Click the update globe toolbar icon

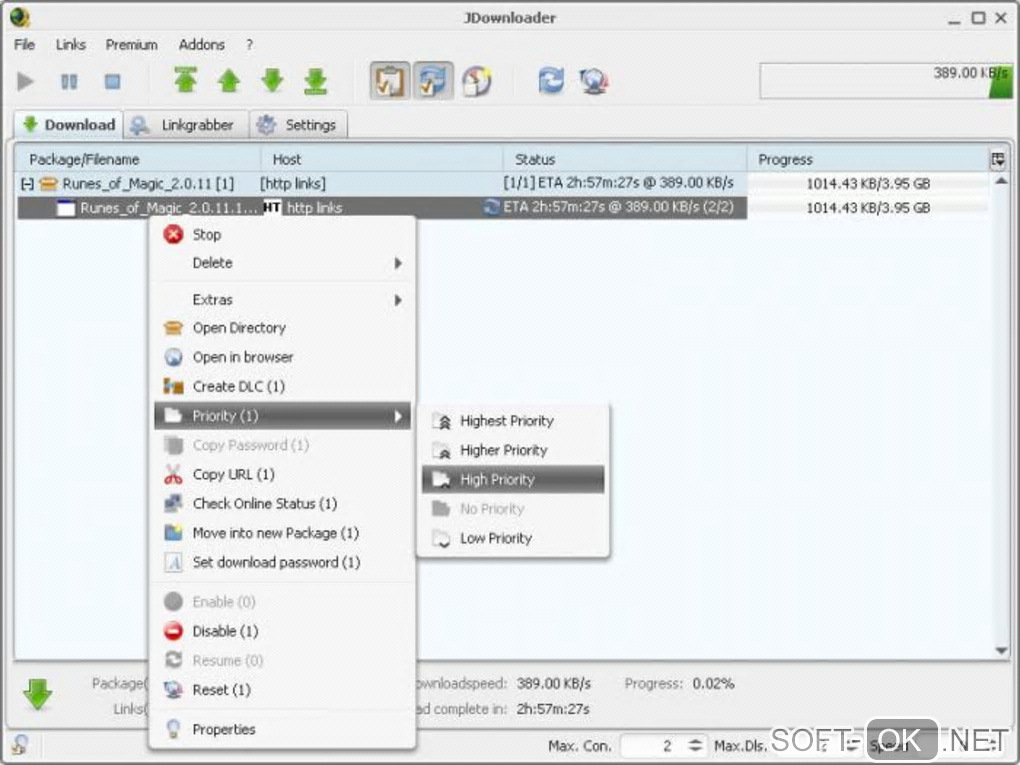pos(594,81)
